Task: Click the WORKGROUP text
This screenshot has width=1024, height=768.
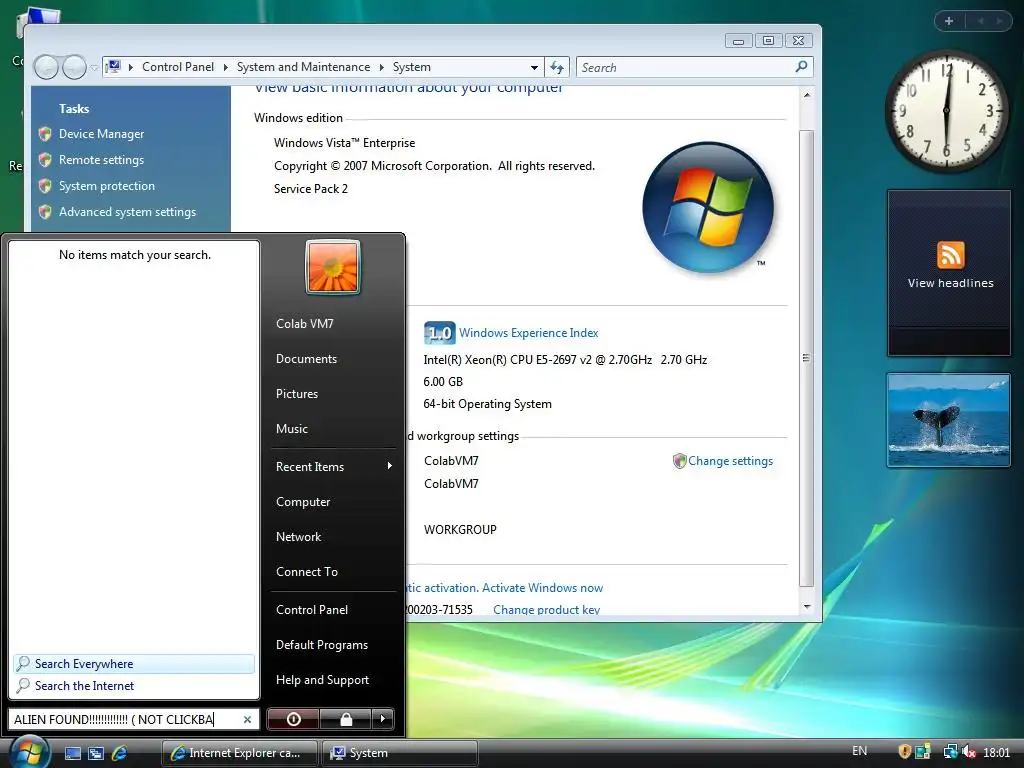Action: click(x=460, y=530)
